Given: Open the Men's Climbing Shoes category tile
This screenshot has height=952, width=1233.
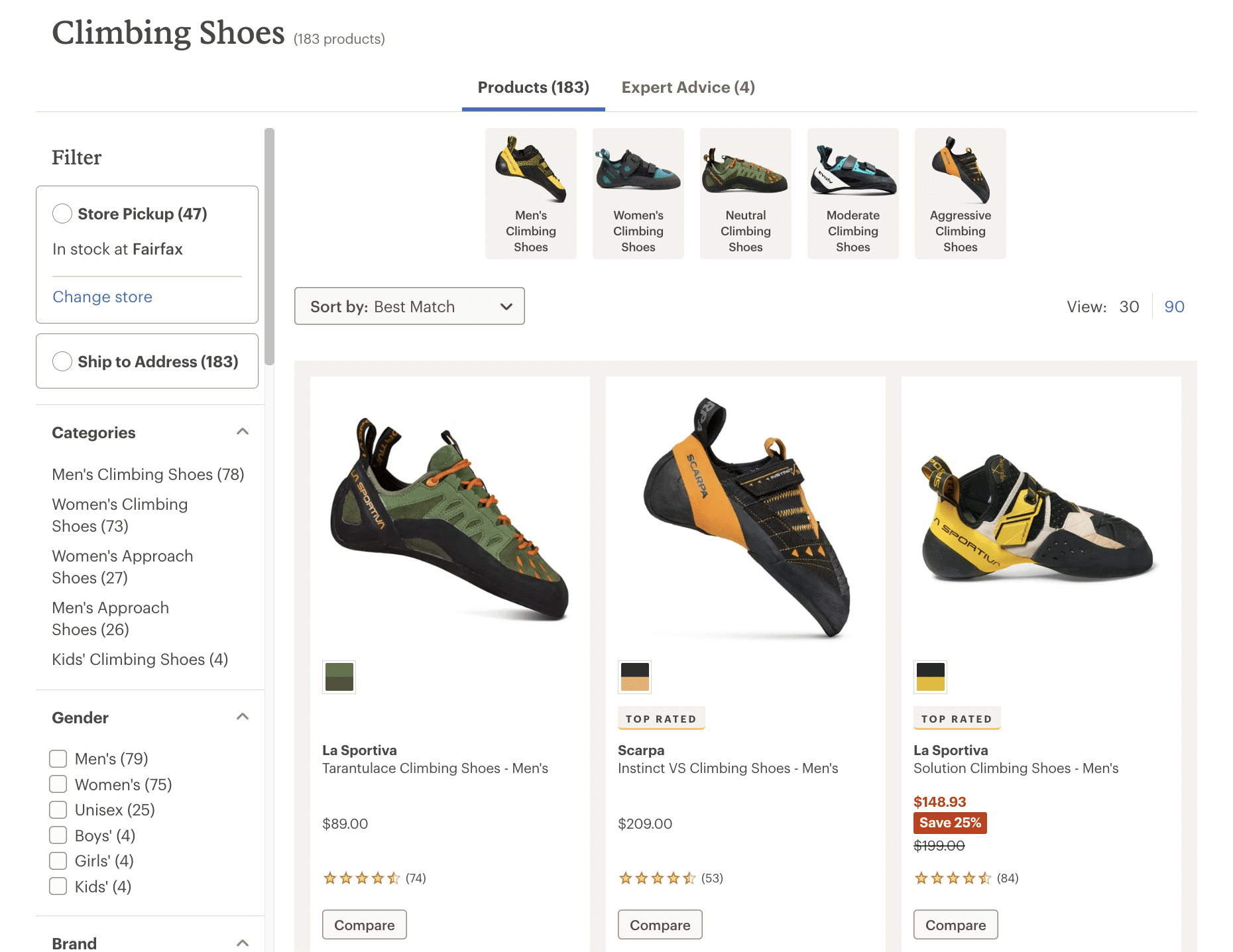Looking at the screenshot, I should coord(531,194).
